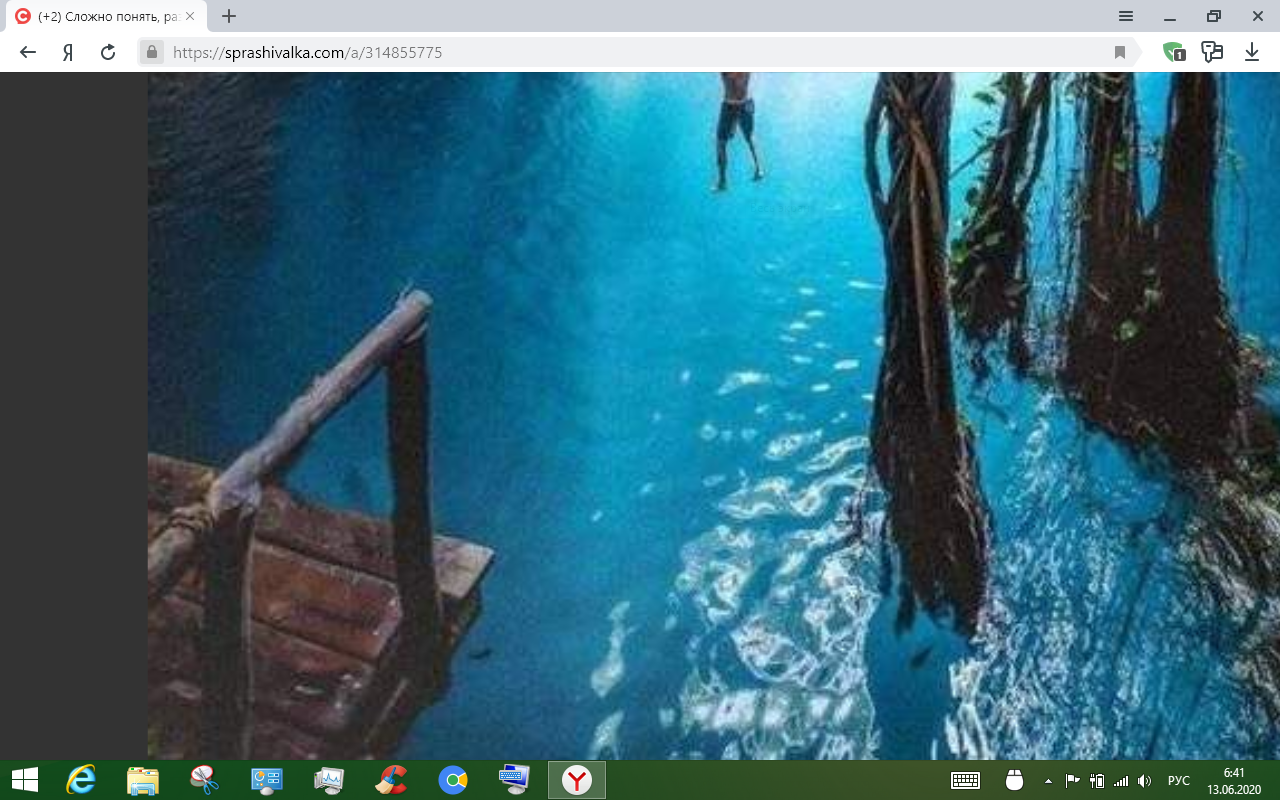Launch CCleaner from the taskbar
Screen dimensions: 1280x800
tap(391, 780)
